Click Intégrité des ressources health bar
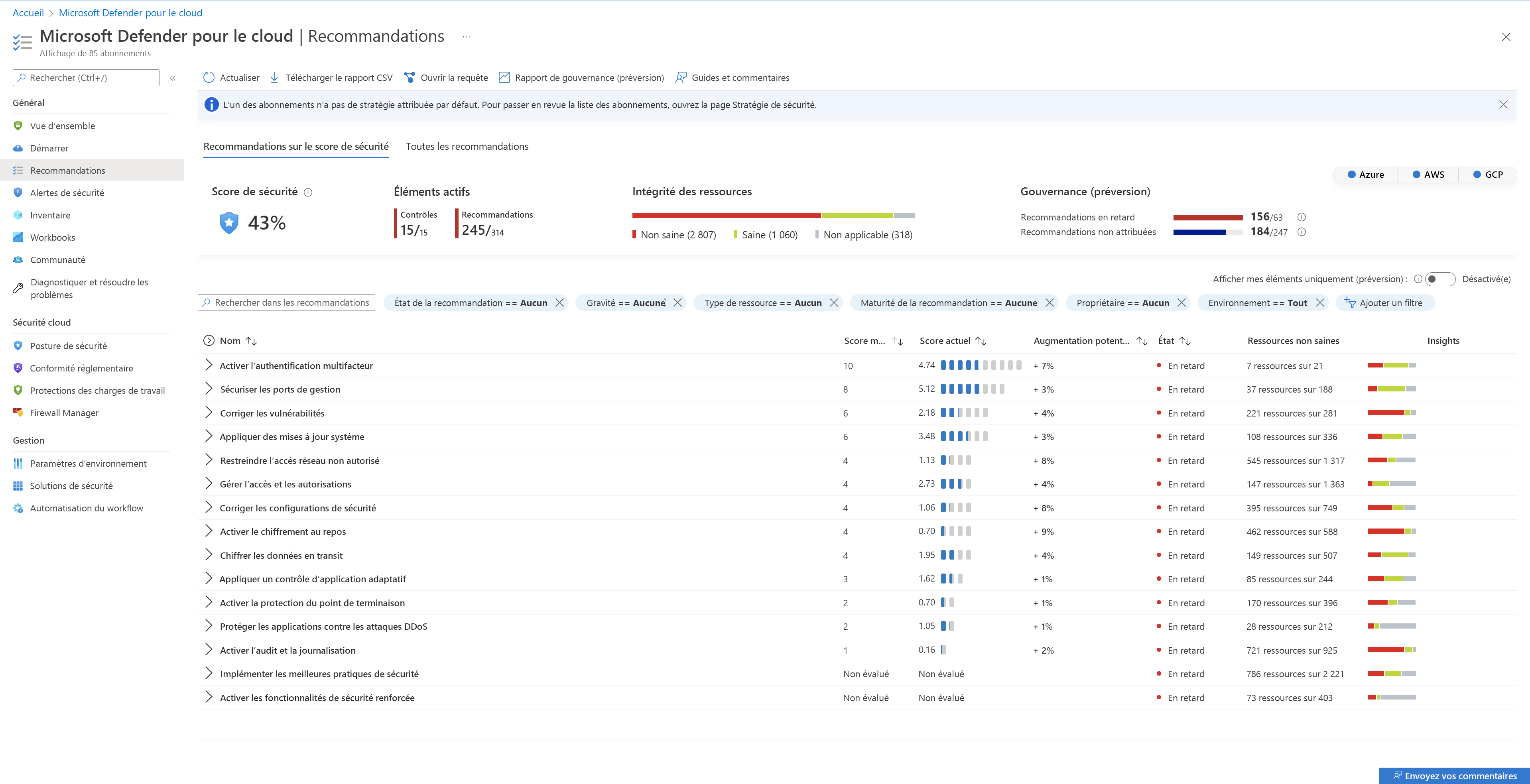Image resolution: width=1530 pixels, height=784 pixels. click(x=773, y=216)
